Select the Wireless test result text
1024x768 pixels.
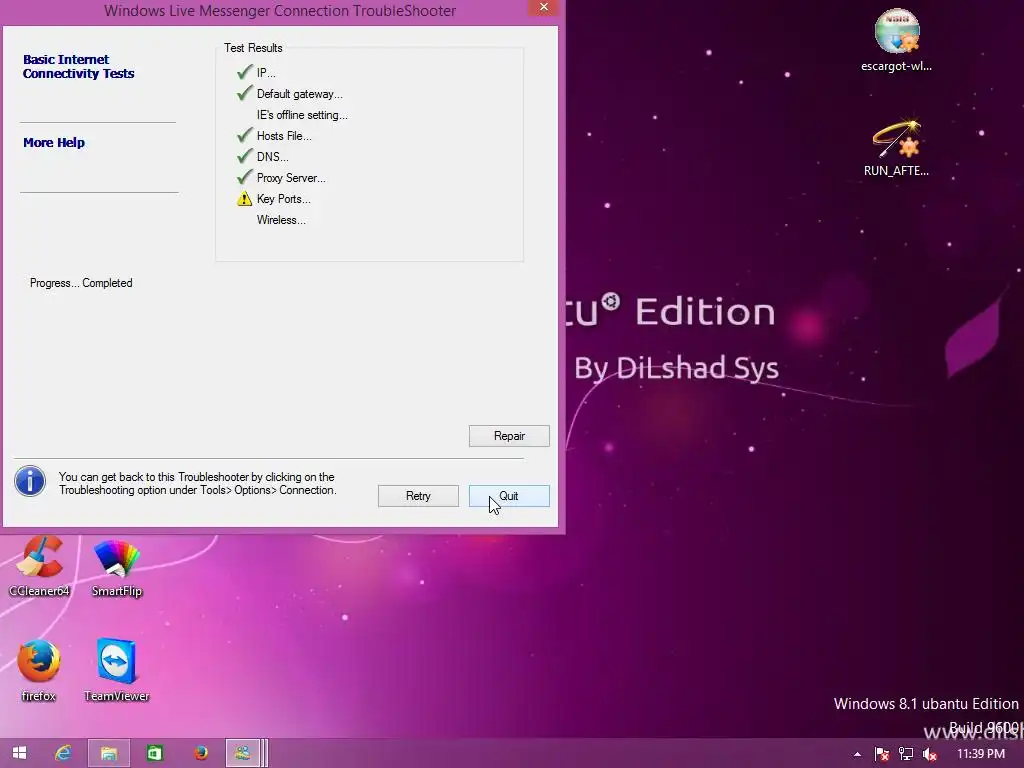click(x=281, y=220)
